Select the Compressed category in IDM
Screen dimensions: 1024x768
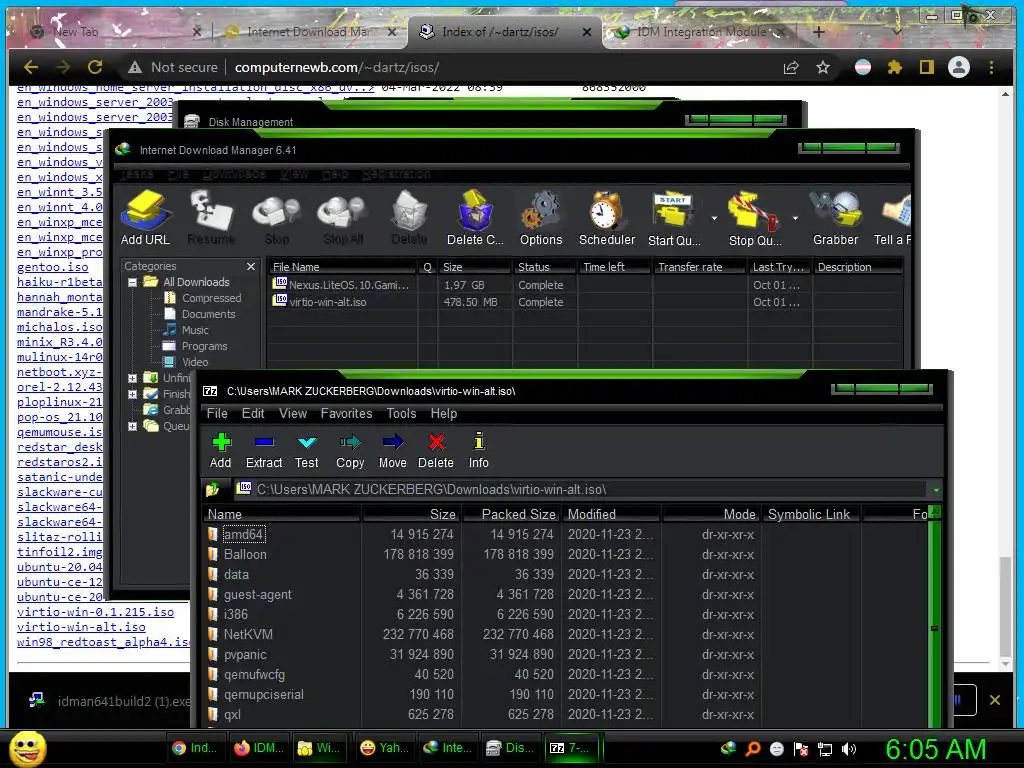(x=203, y=298)
